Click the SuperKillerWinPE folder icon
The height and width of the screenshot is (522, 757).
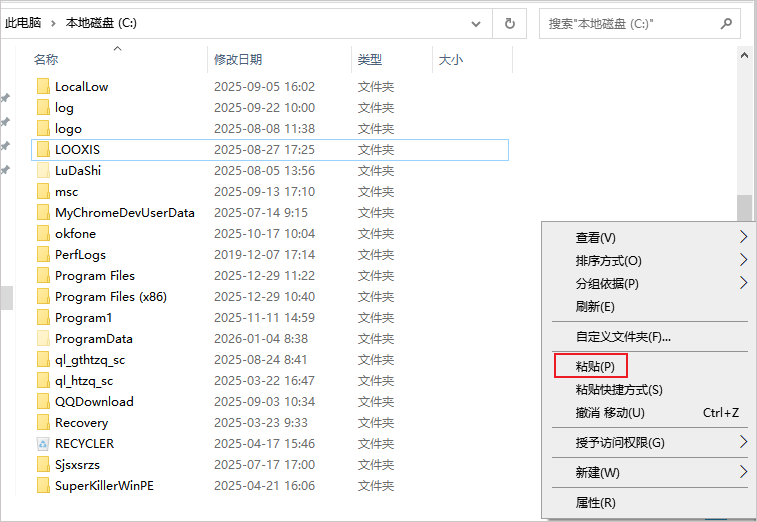coord(43,485)
